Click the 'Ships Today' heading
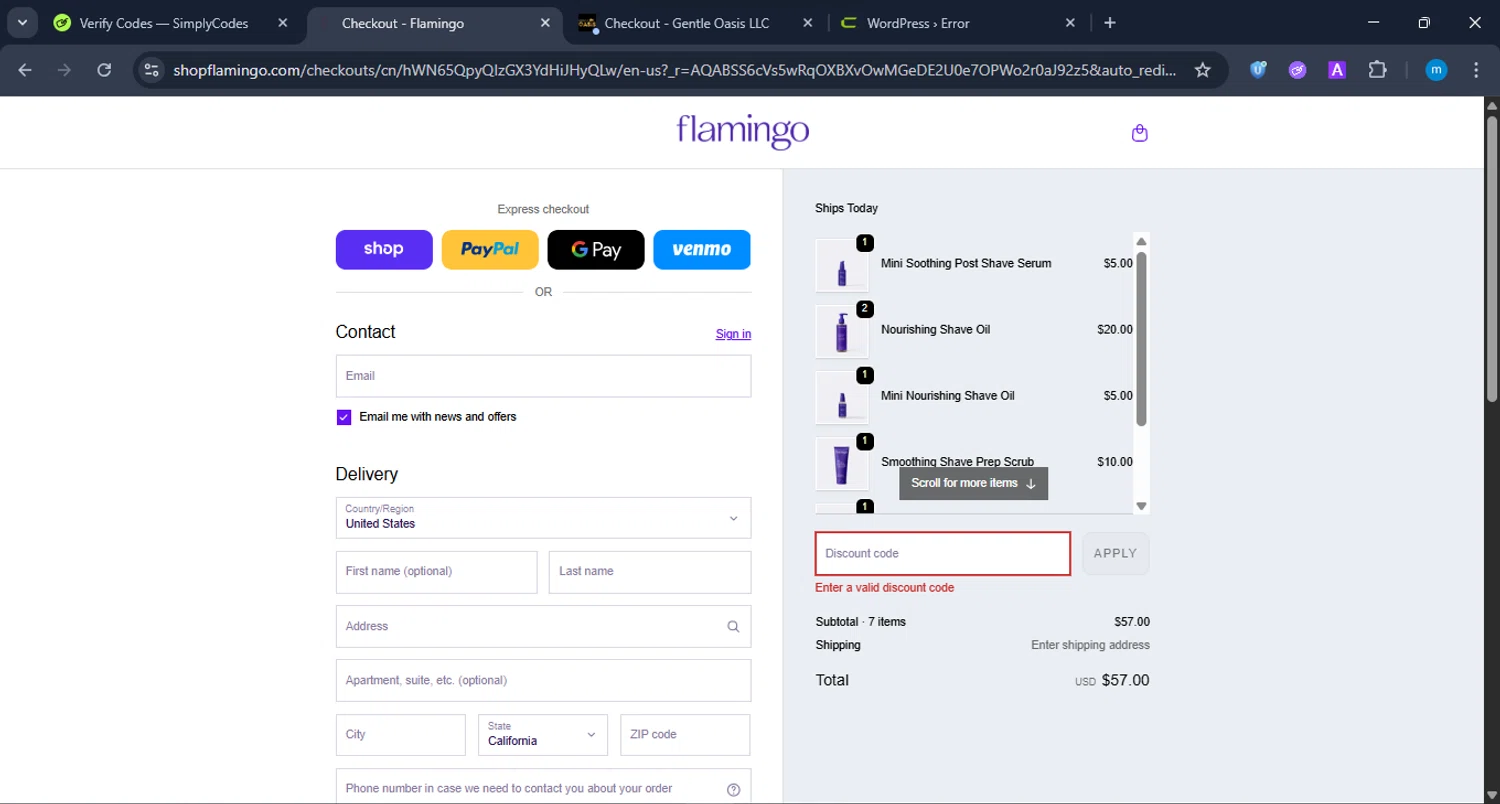This screenshot has width=1500, height=804. pos(846,209)
